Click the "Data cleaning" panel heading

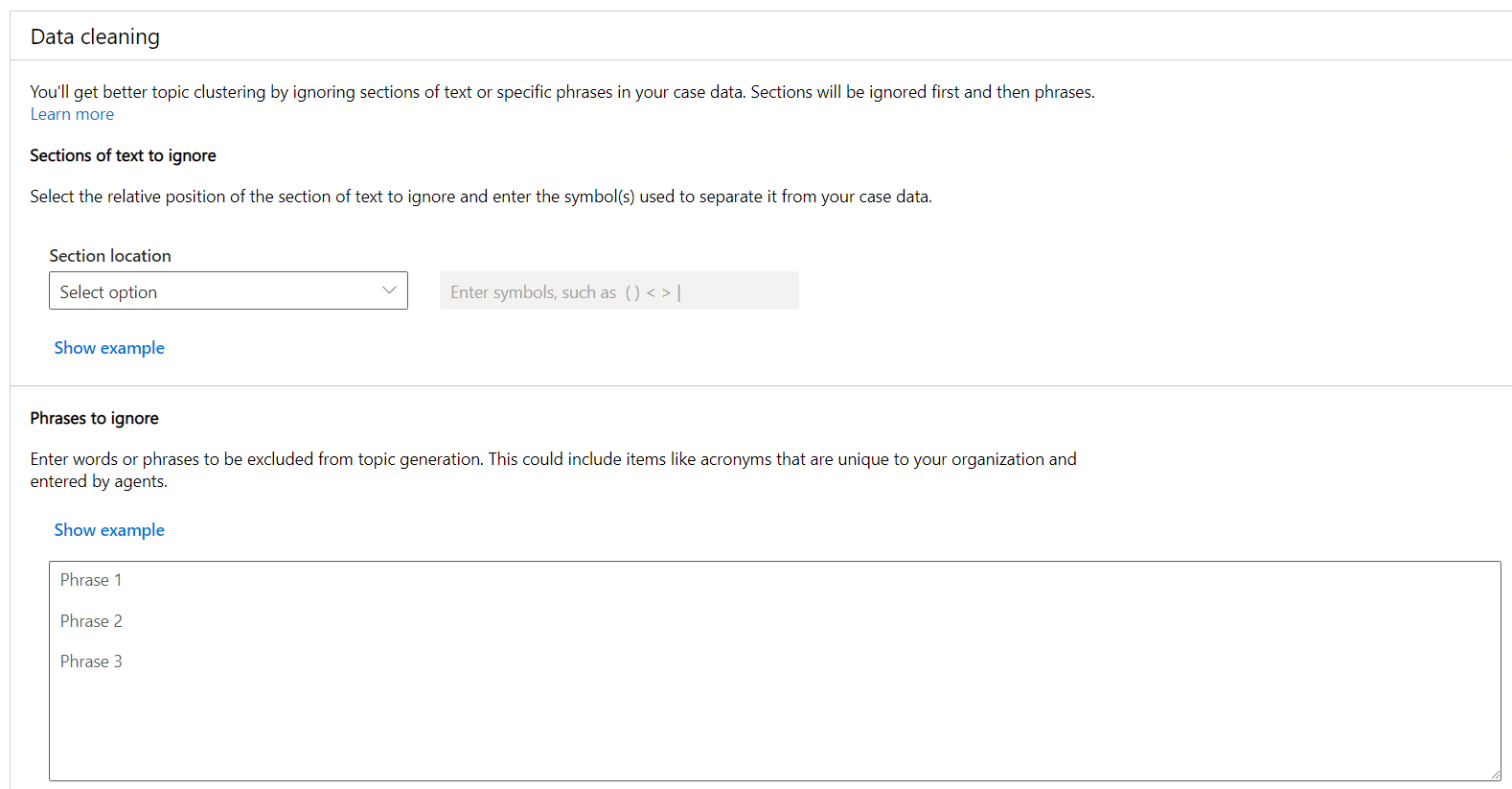click(94, 36)
